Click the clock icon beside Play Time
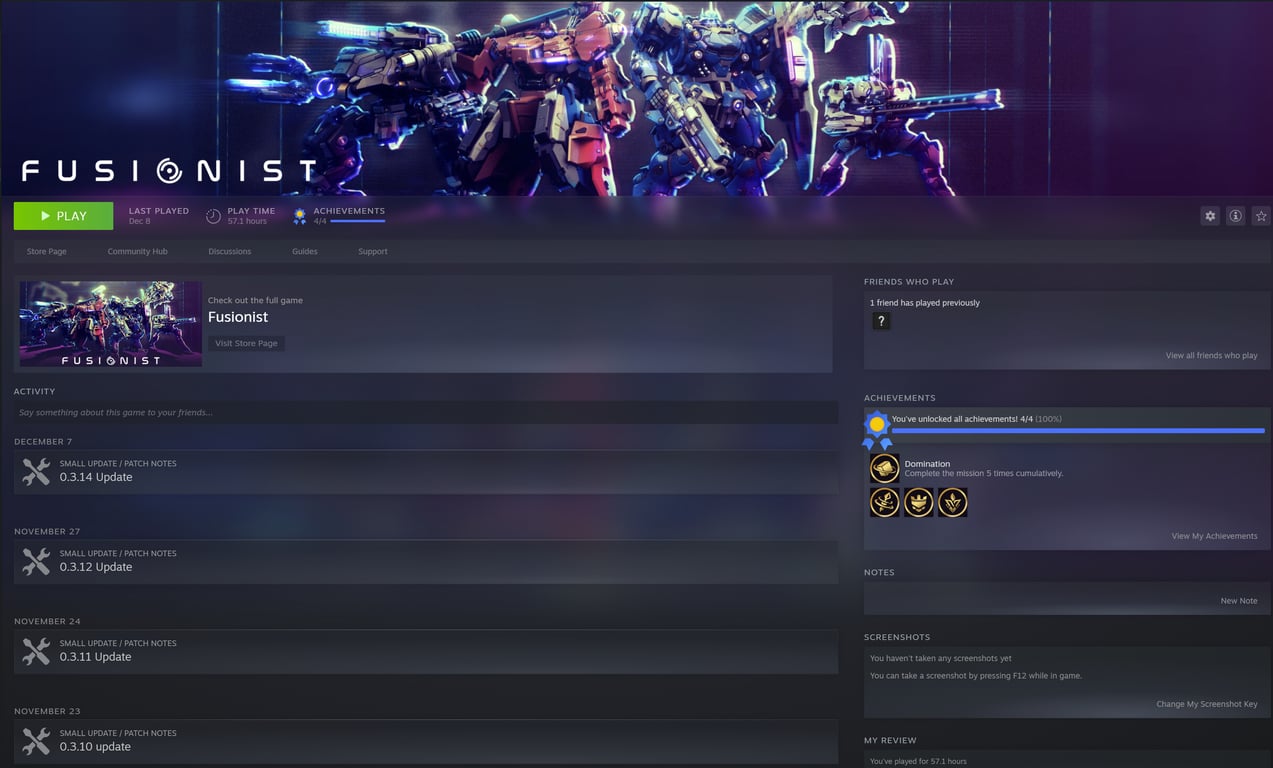This screenshot has width=1273, height=768. point(213,216)
